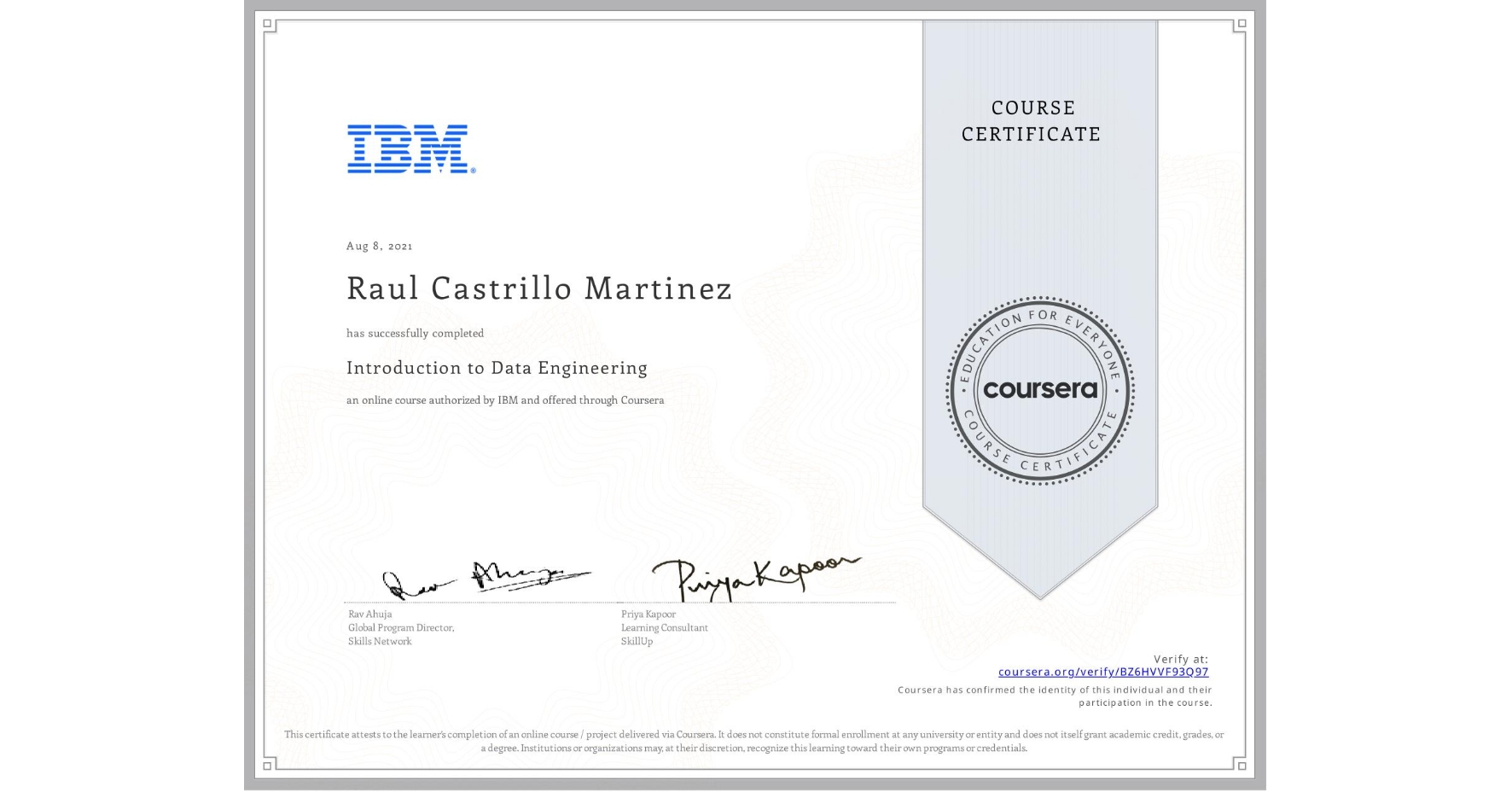Select the Introduction to Data Engineering title
Viewport: 1512px width, 792px height.
coord(496,368)
